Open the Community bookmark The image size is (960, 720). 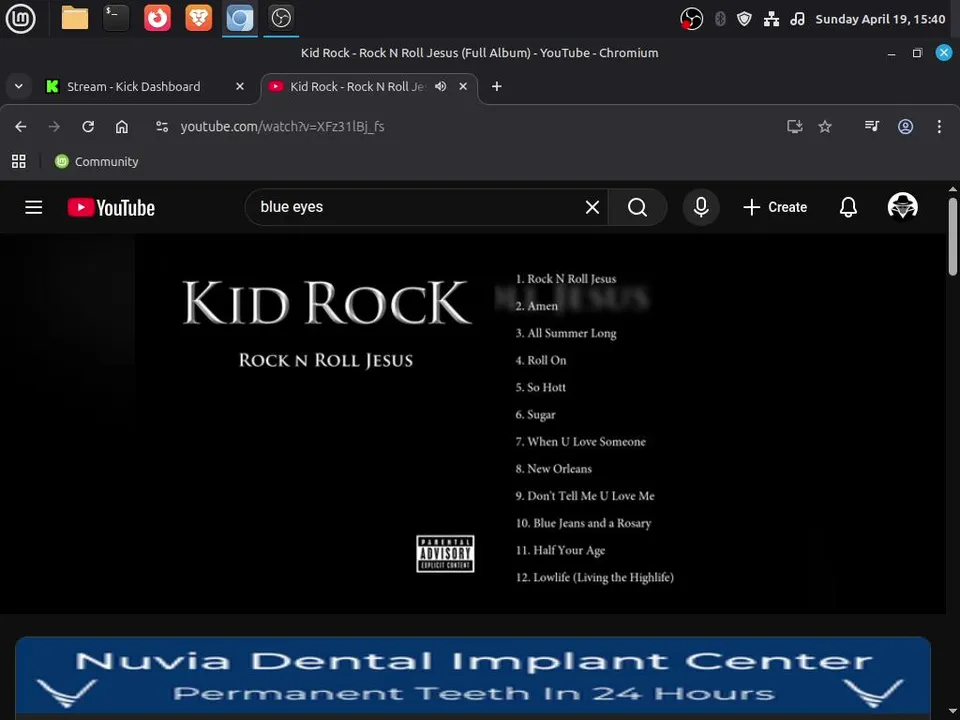click(x=97, y=162)
